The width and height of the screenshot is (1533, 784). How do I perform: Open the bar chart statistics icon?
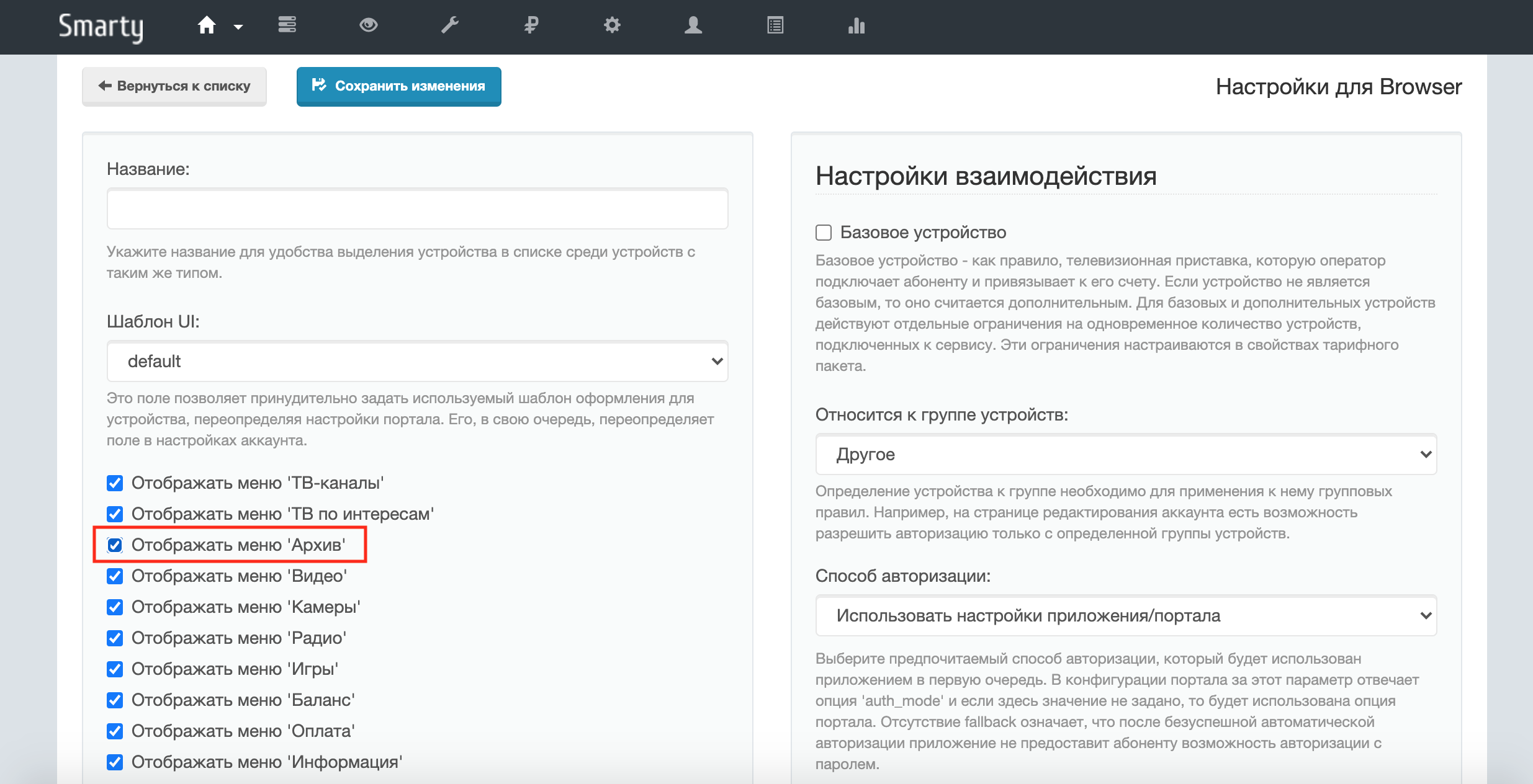pyautogui.click(x=856, y=25)
